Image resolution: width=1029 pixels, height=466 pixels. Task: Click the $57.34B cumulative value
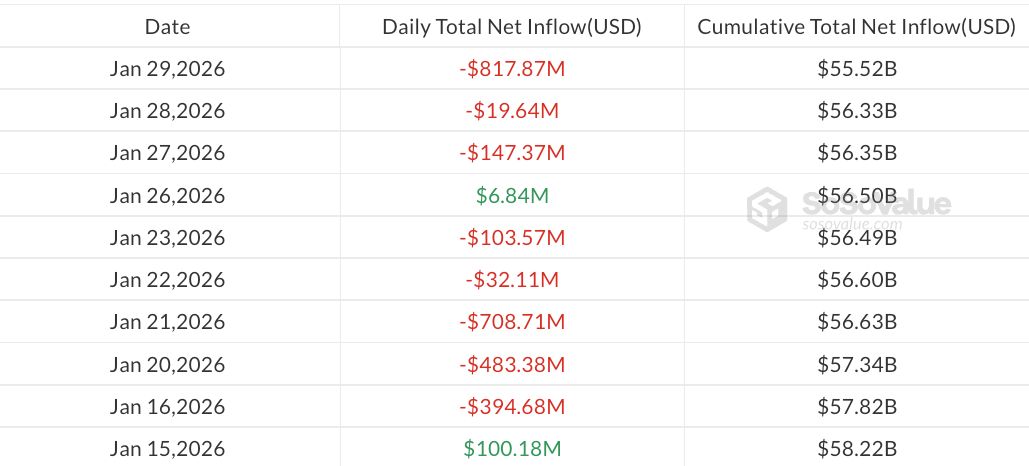coord(856,364)
